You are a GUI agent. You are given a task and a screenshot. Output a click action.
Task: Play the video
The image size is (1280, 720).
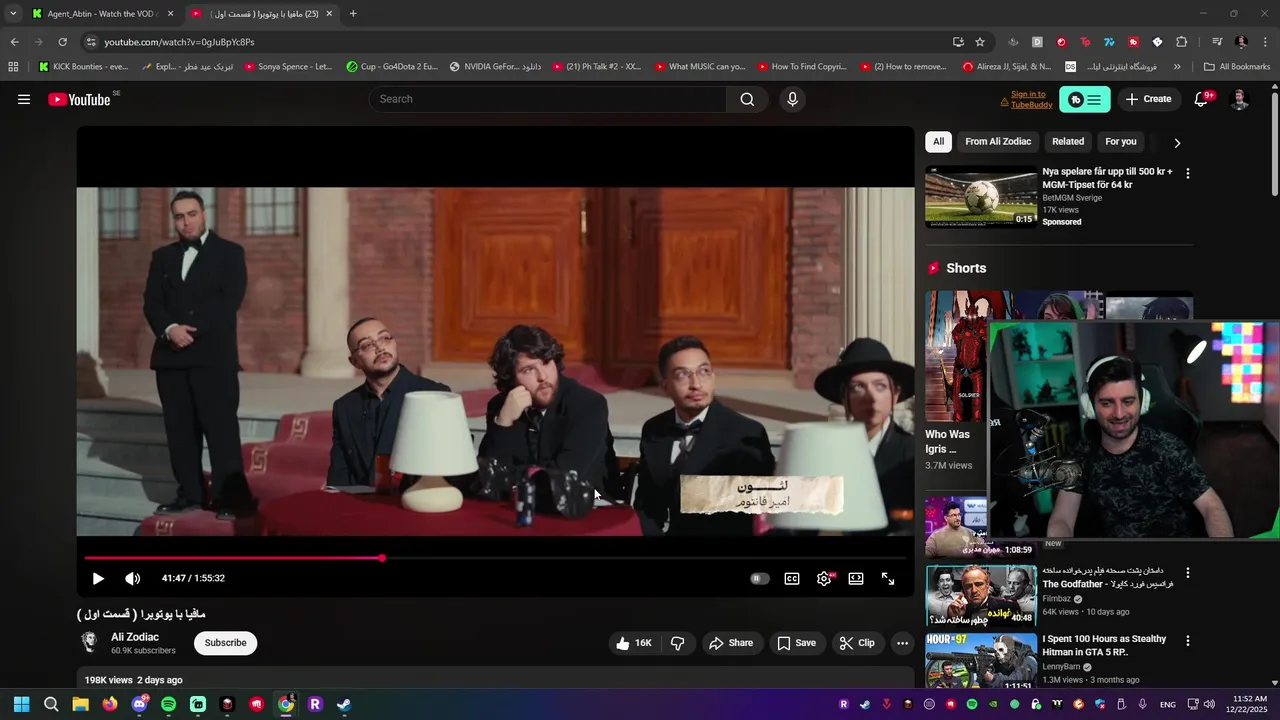pos(98,578)
